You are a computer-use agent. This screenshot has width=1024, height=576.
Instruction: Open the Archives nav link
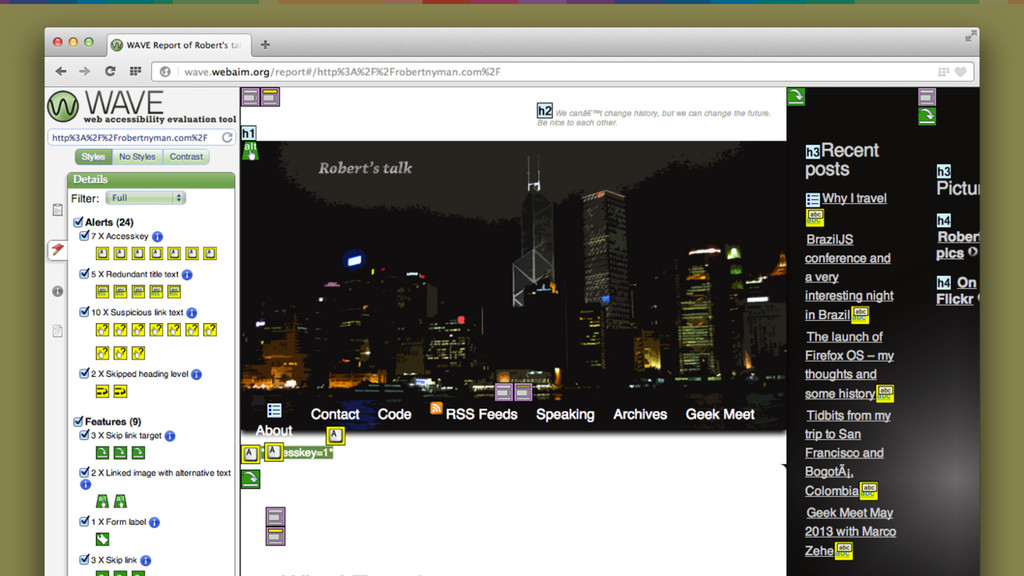[x=640, y=414]
